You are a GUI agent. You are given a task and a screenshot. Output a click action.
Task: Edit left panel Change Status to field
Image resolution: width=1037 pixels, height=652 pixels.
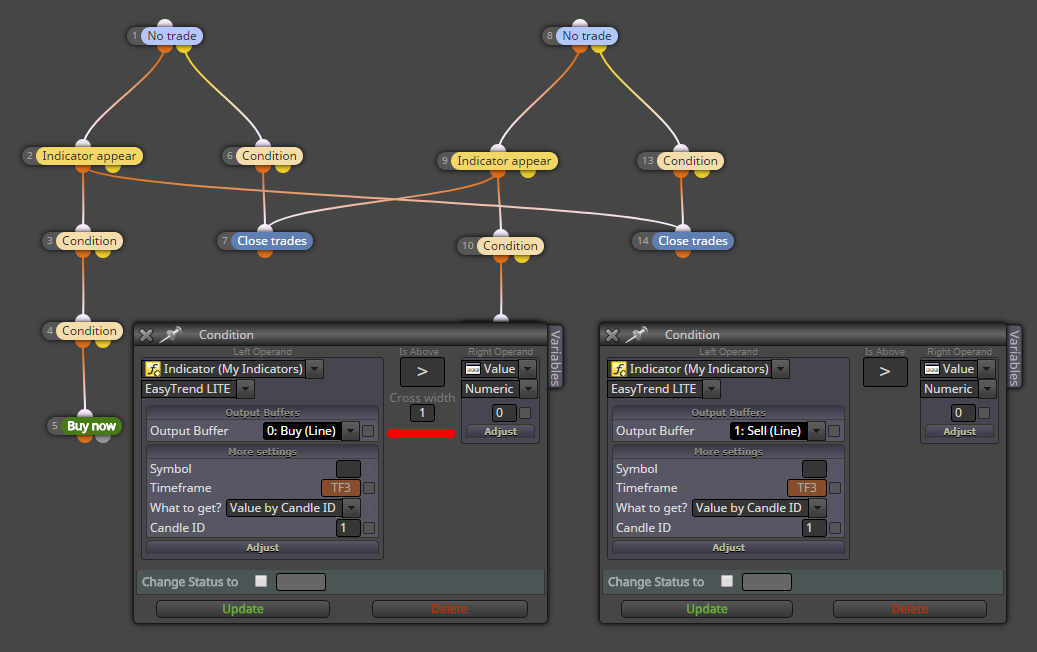(301, 582)
